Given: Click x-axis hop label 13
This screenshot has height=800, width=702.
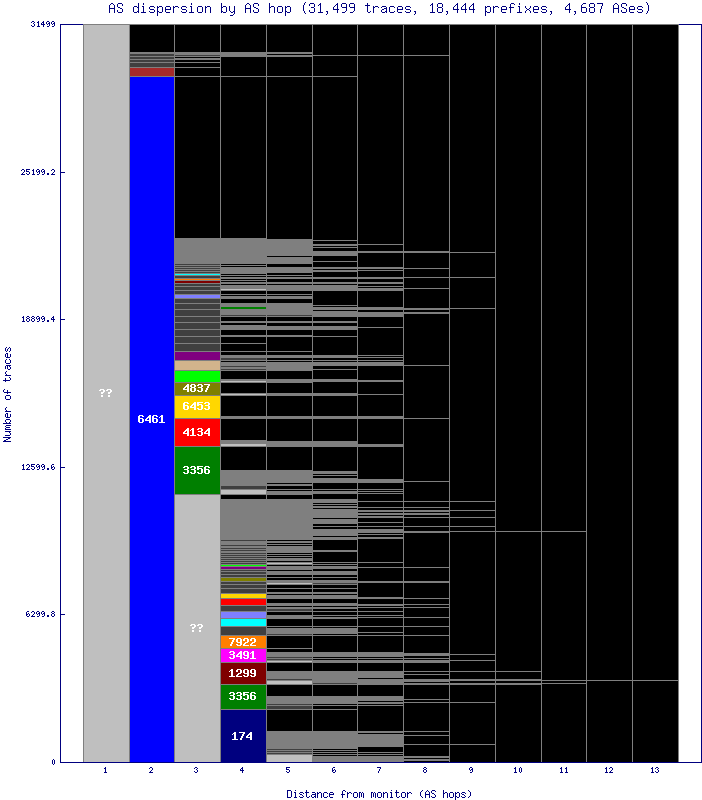Looking at the screenshot, I should point(655,770).
